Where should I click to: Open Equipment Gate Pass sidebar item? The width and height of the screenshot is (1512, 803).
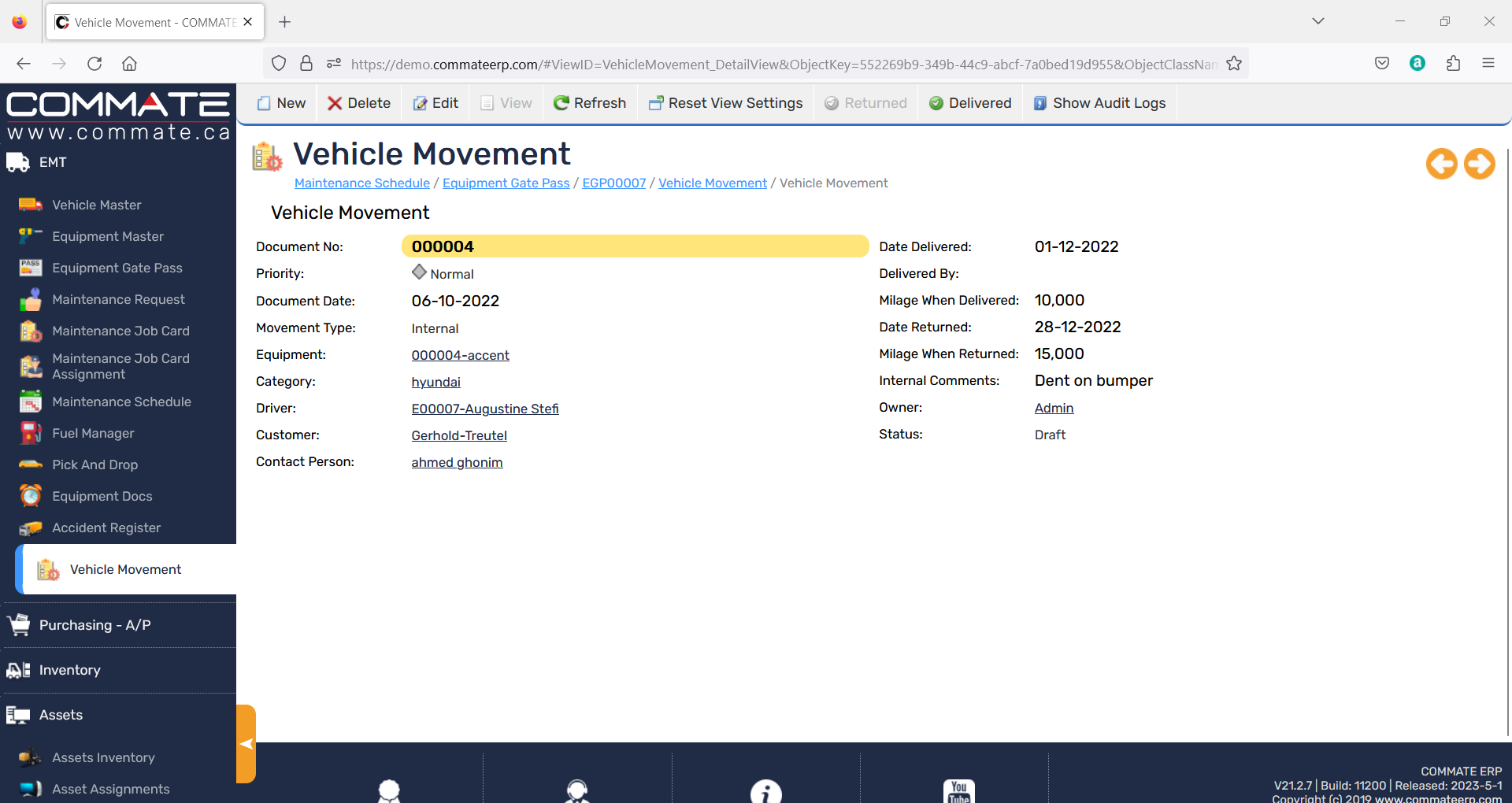coord(117,268)
